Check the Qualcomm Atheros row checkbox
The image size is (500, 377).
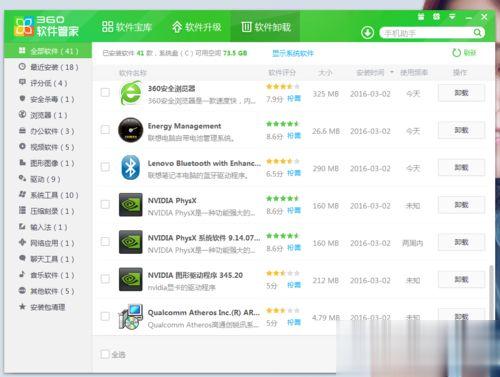[105, 316]
